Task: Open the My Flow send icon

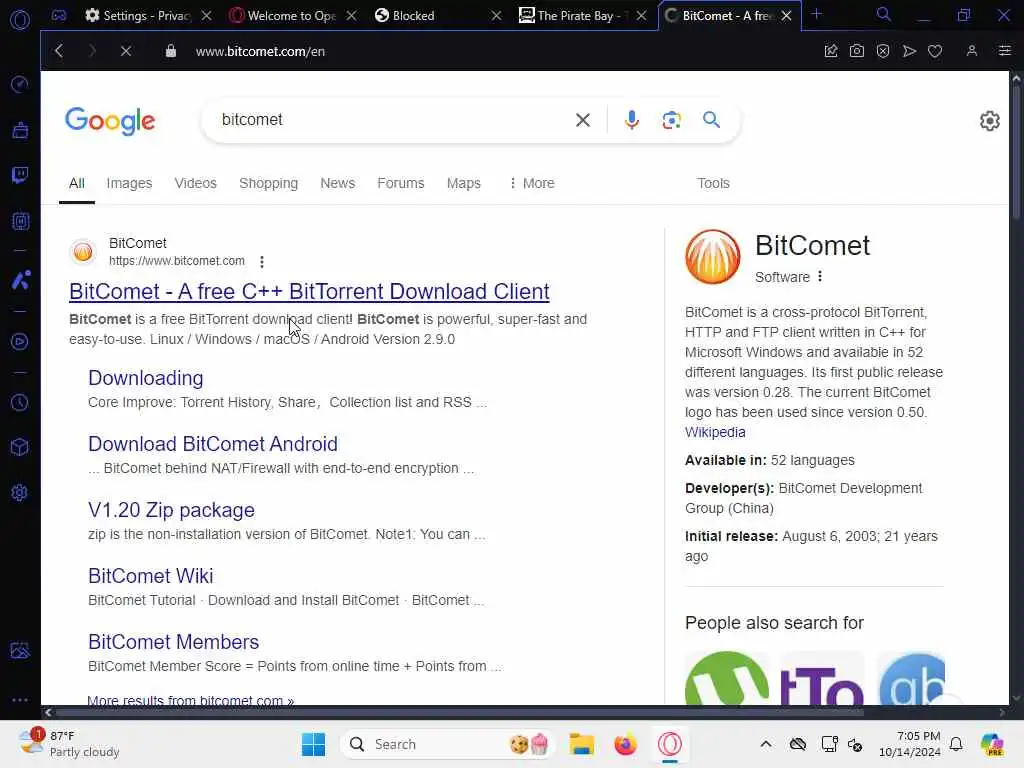Action: [909, 51]
